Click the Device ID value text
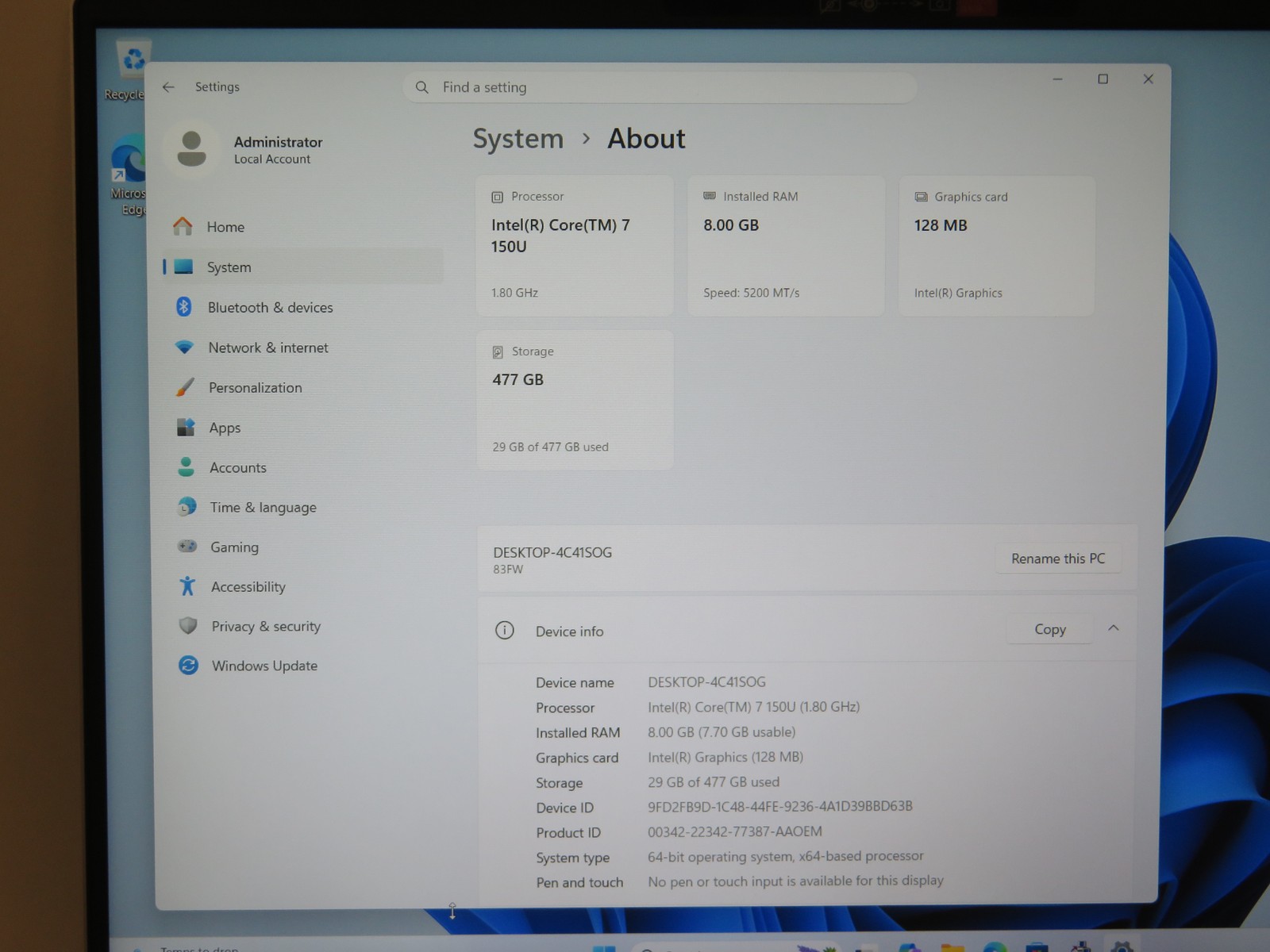This screenshot has height=952, width=1270. 780,806
